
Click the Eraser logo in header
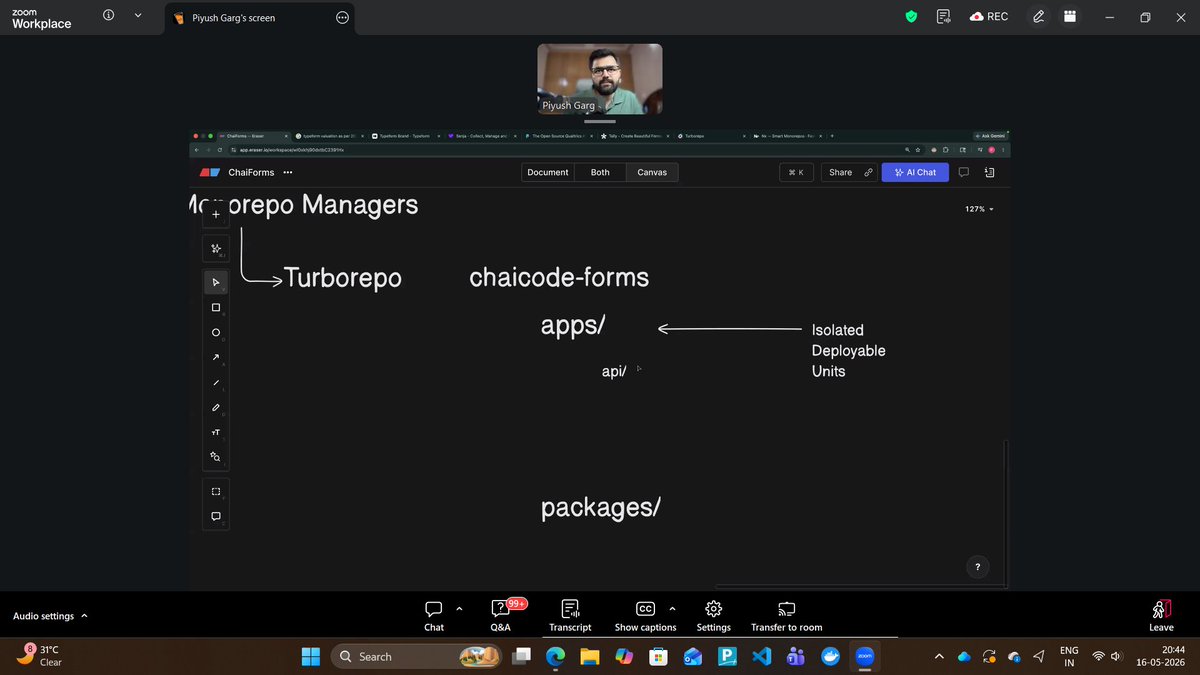[209, 172]
